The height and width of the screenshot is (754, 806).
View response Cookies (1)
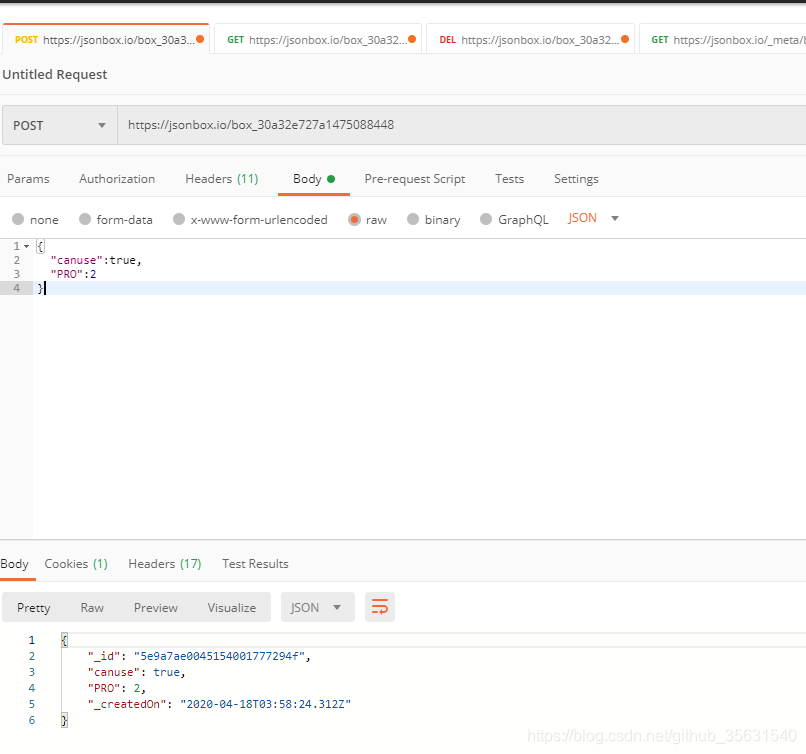[76, 563]
